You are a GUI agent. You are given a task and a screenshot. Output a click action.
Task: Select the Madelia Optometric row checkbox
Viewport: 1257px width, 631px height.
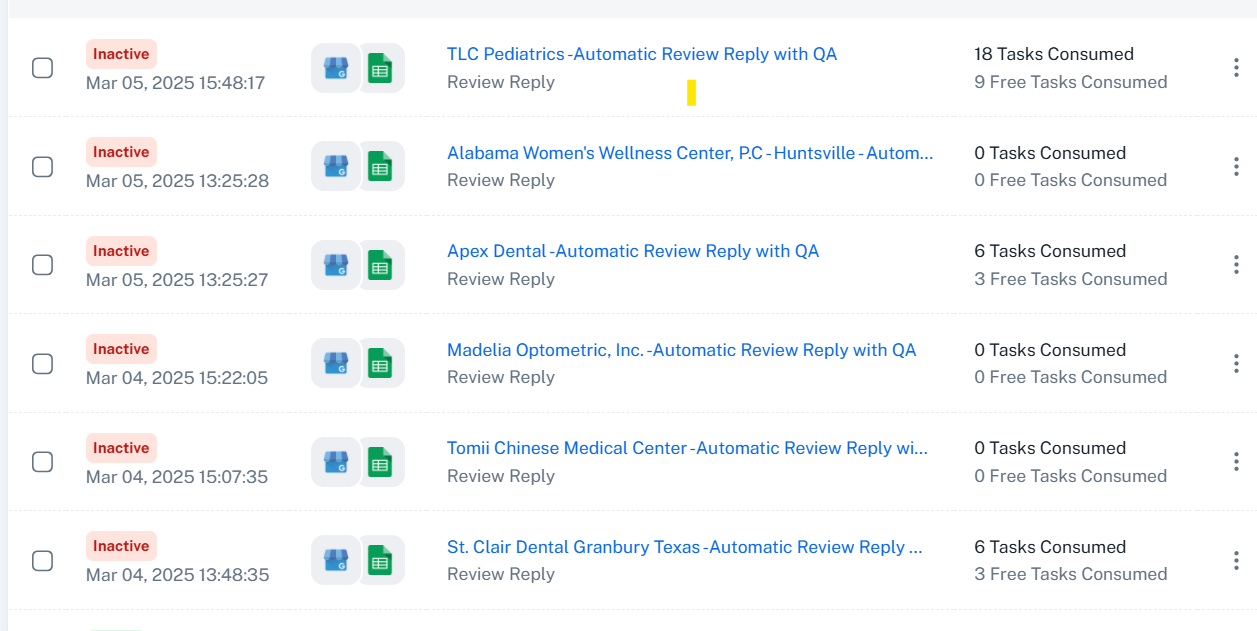click(x=42, y=363)
